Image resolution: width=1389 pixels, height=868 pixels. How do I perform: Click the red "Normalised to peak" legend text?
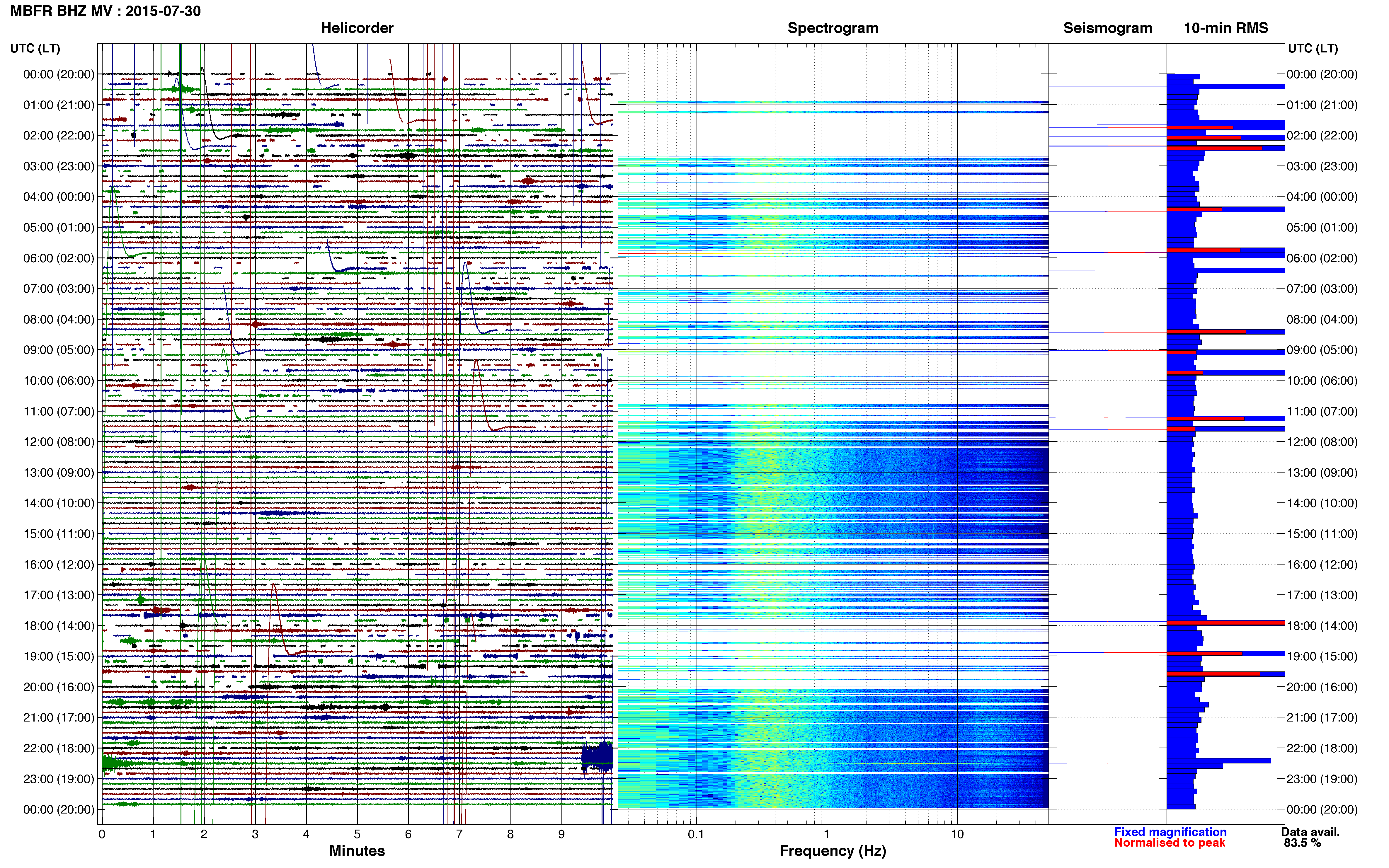click(x=1170, y=843)
